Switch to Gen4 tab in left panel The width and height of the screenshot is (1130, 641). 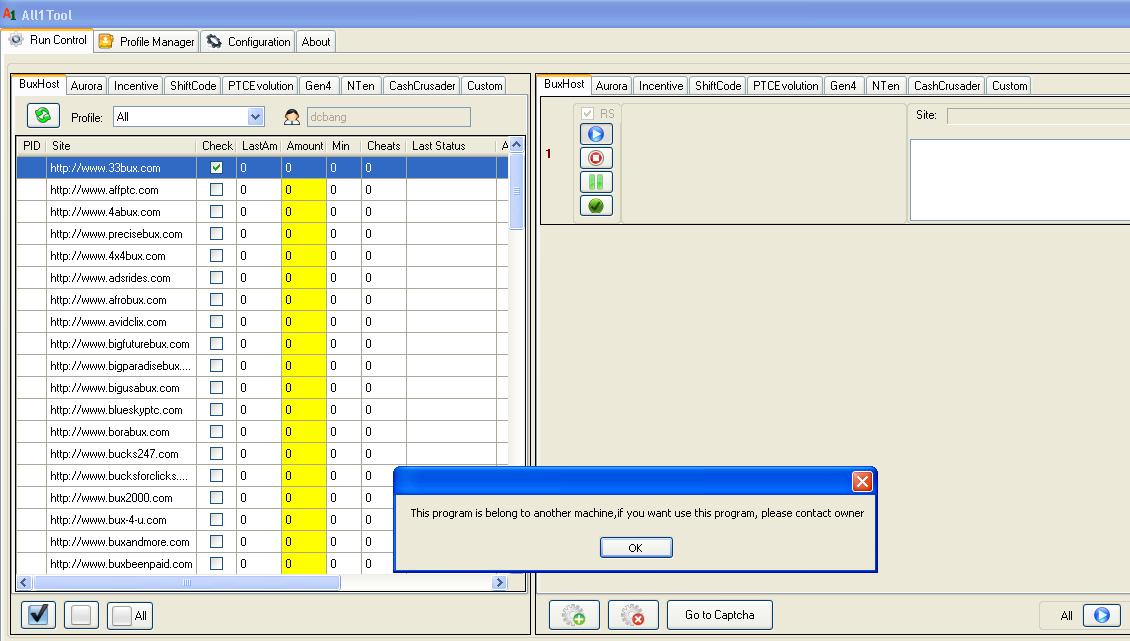pos(318,86)
